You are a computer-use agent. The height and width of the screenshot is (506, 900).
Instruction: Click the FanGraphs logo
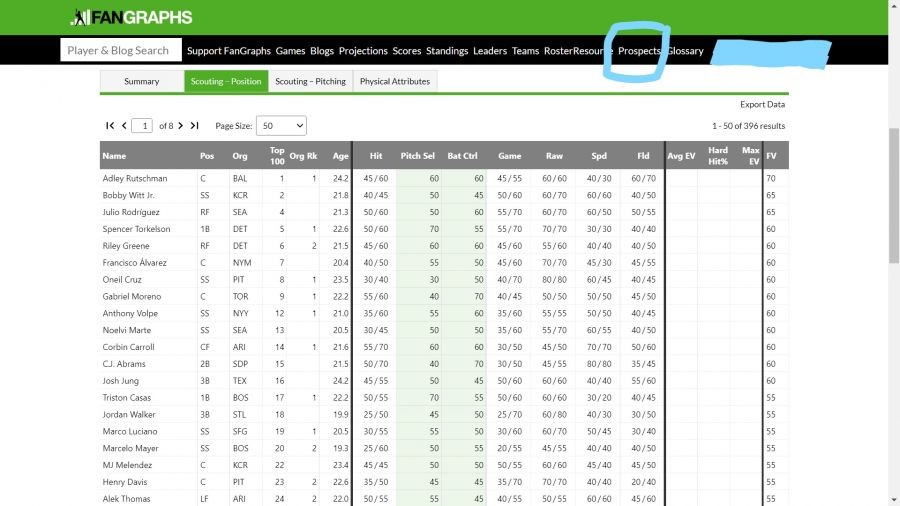(x=131, y=17)
